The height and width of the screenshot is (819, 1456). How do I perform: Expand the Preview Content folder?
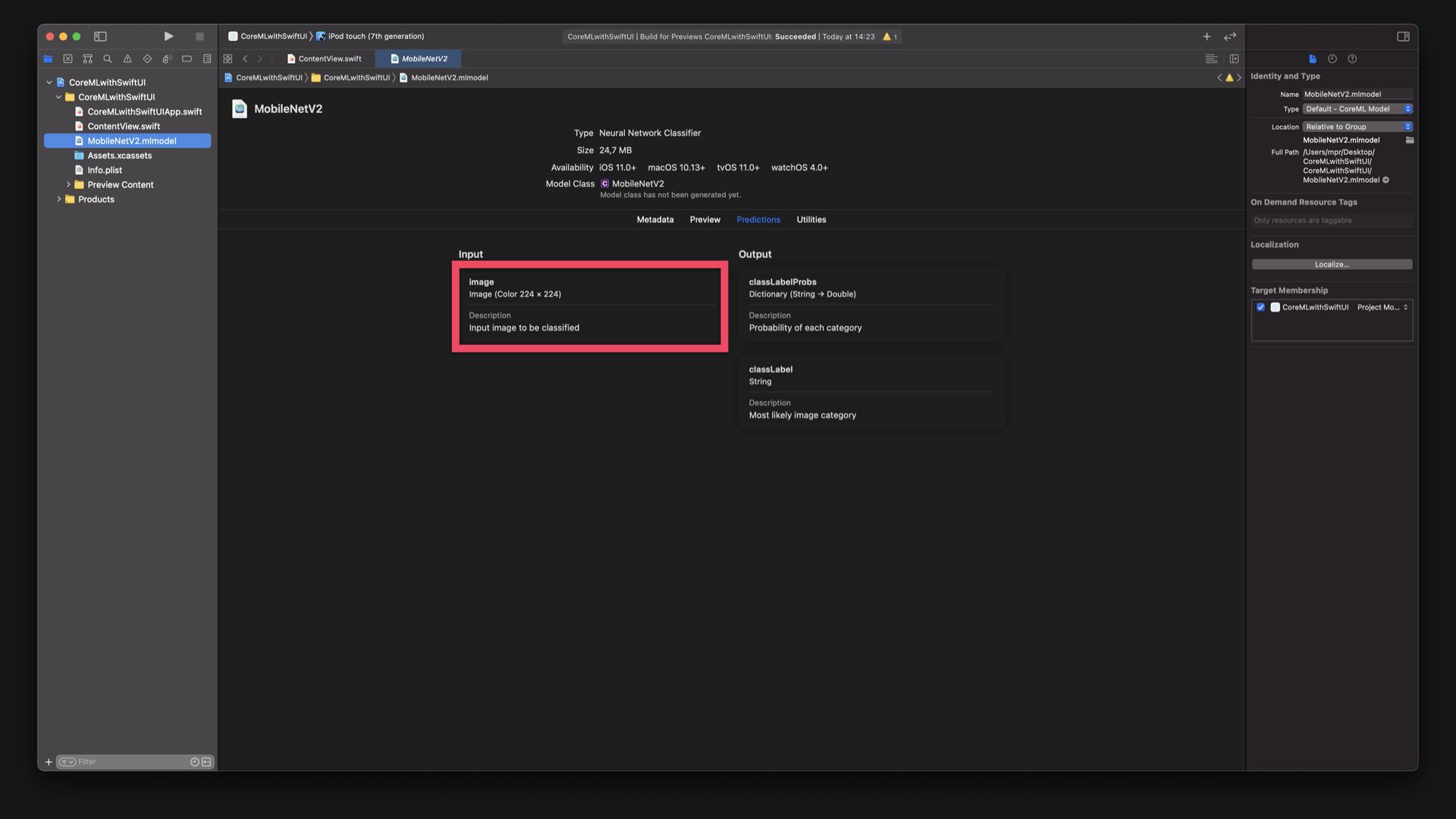68,185
